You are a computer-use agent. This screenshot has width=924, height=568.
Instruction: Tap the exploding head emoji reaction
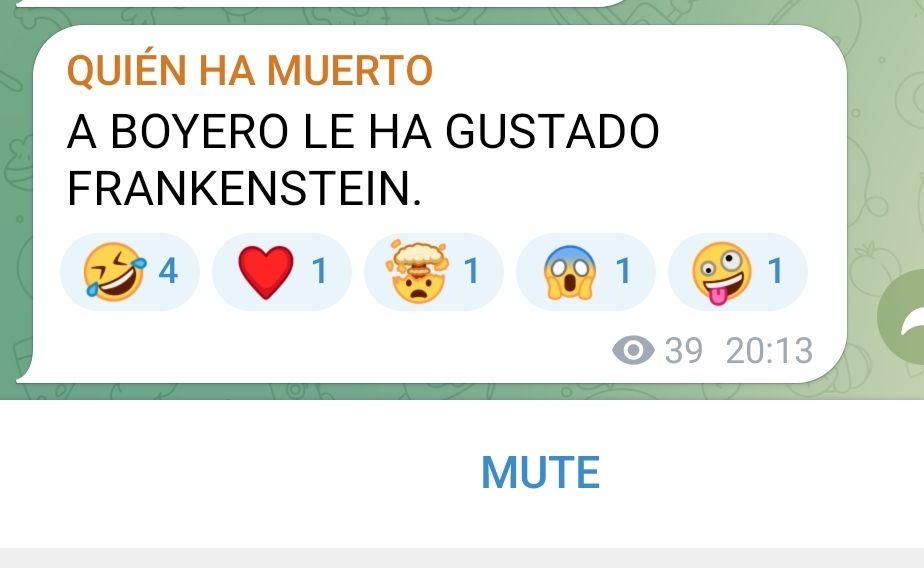tap(433, 272)
